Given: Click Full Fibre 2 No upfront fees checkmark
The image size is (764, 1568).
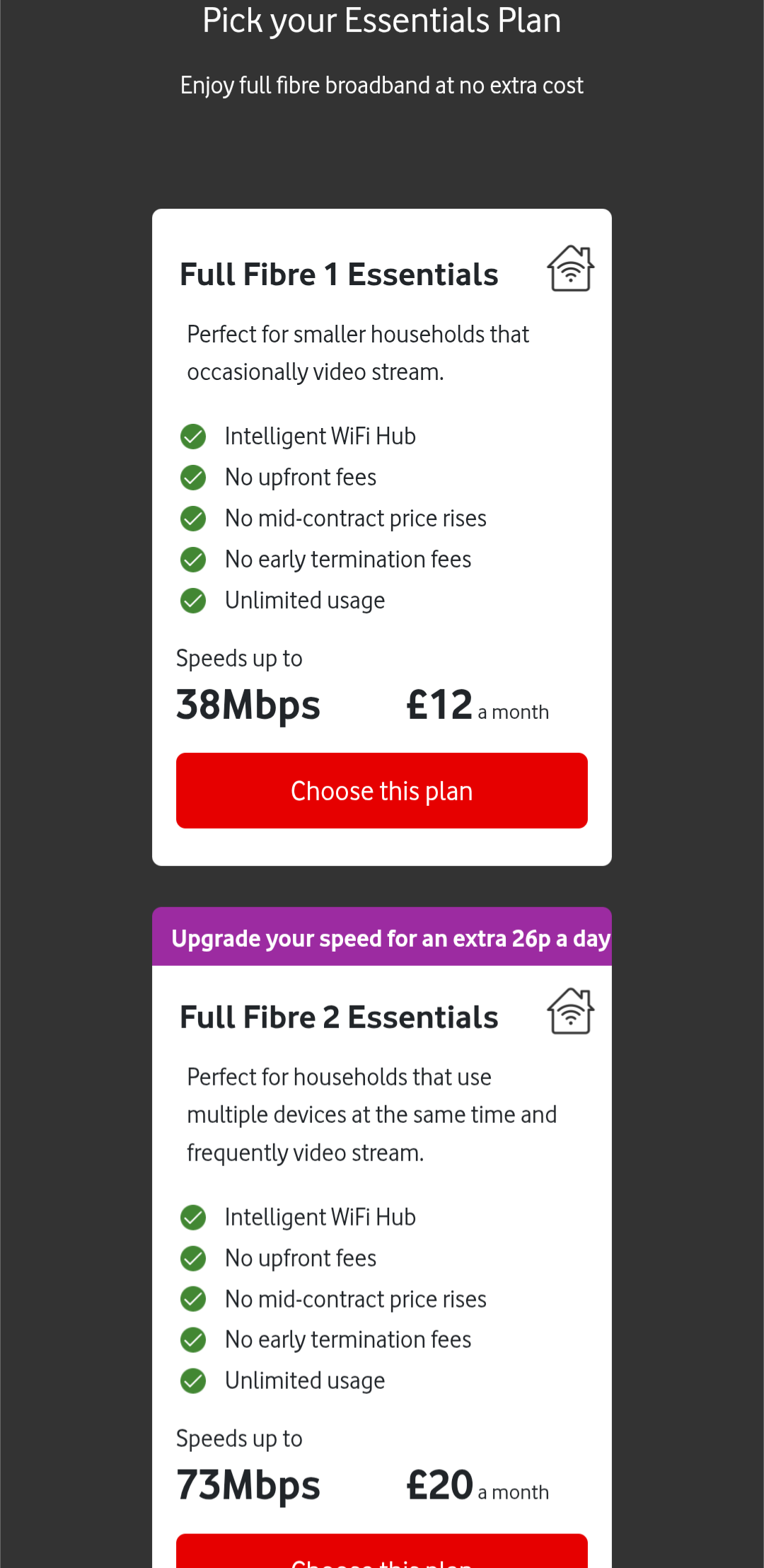Looking at the screenshot, I should (x=193, y=1259).
